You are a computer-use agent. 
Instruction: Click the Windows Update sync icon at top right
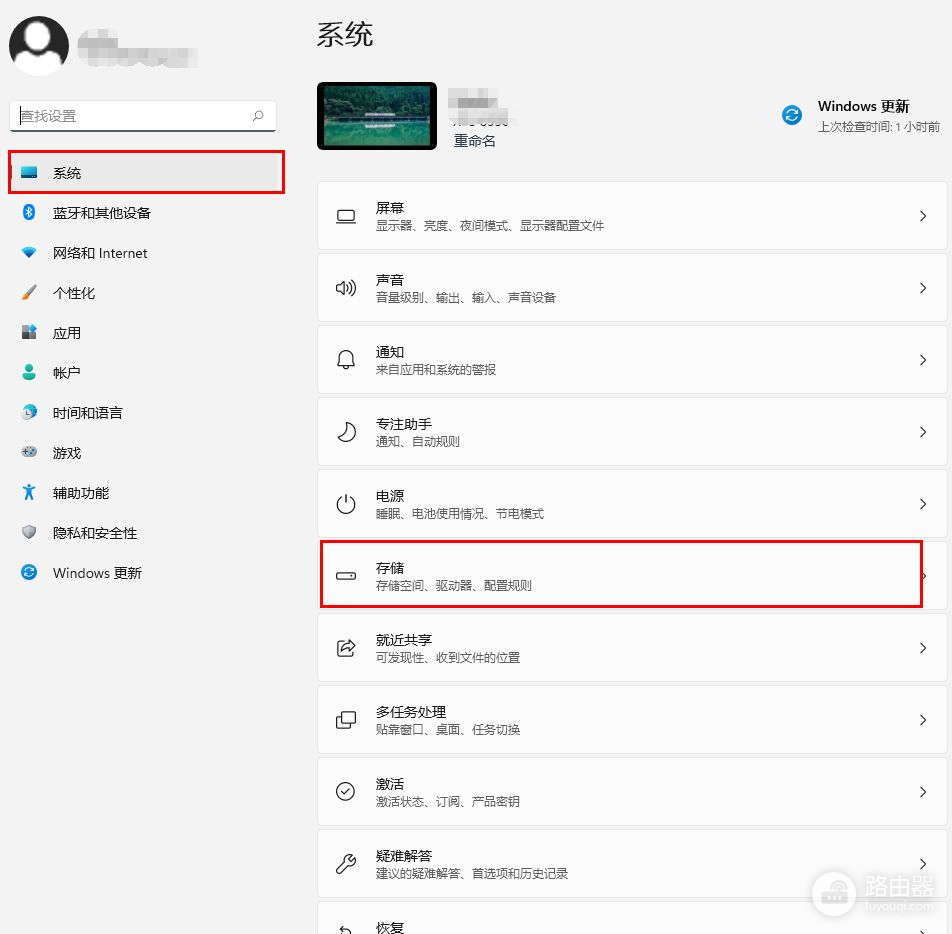tap(792, 115)
